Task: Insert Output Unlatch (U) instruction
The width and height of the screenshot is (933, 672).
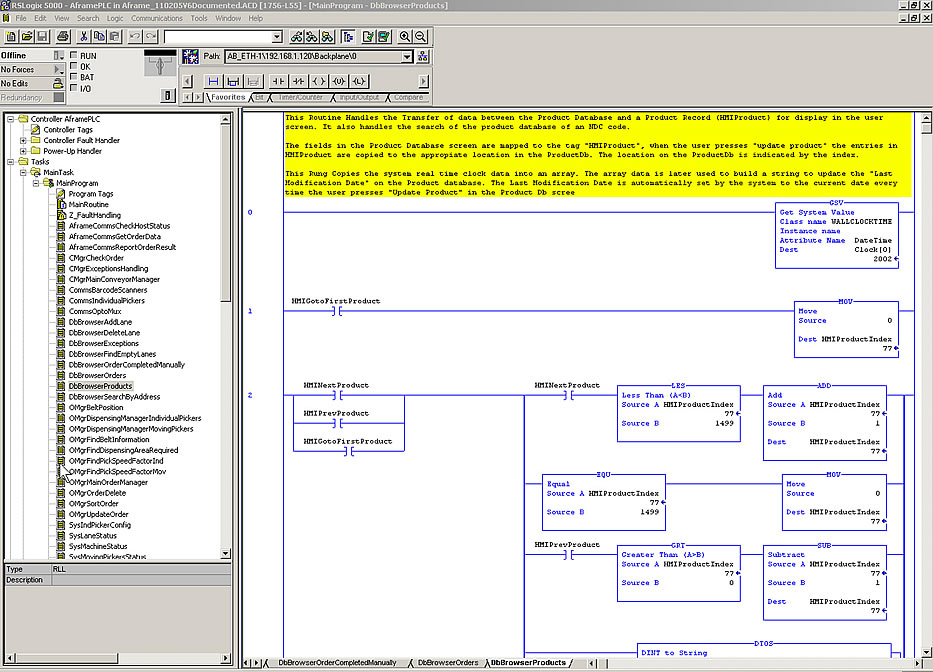Action: click(339, 81)
